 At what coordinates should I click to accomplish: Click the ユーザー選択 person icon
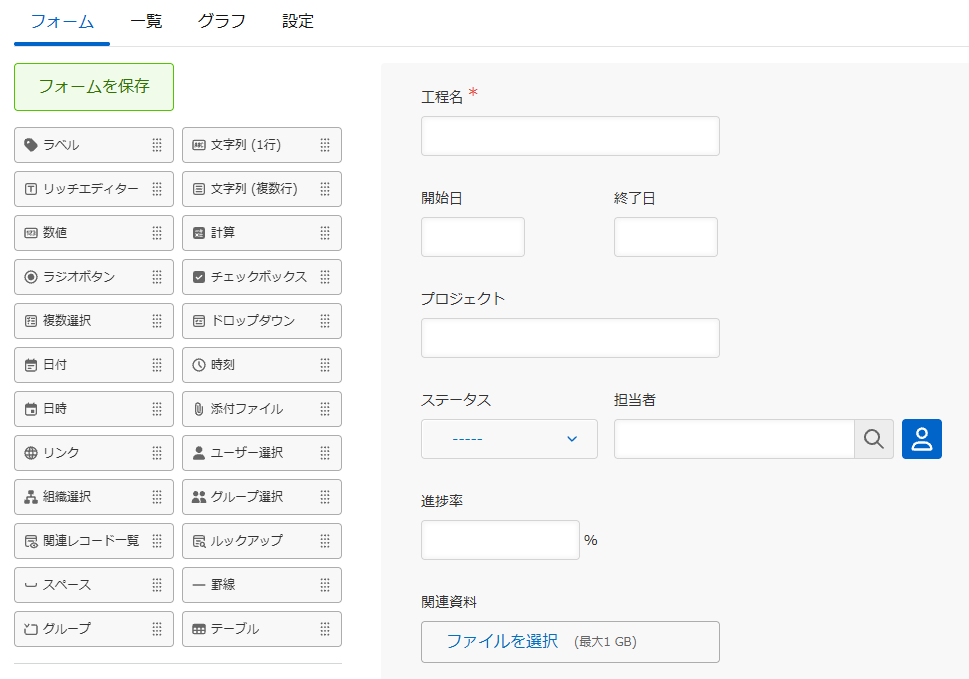(x=198, y=453)
